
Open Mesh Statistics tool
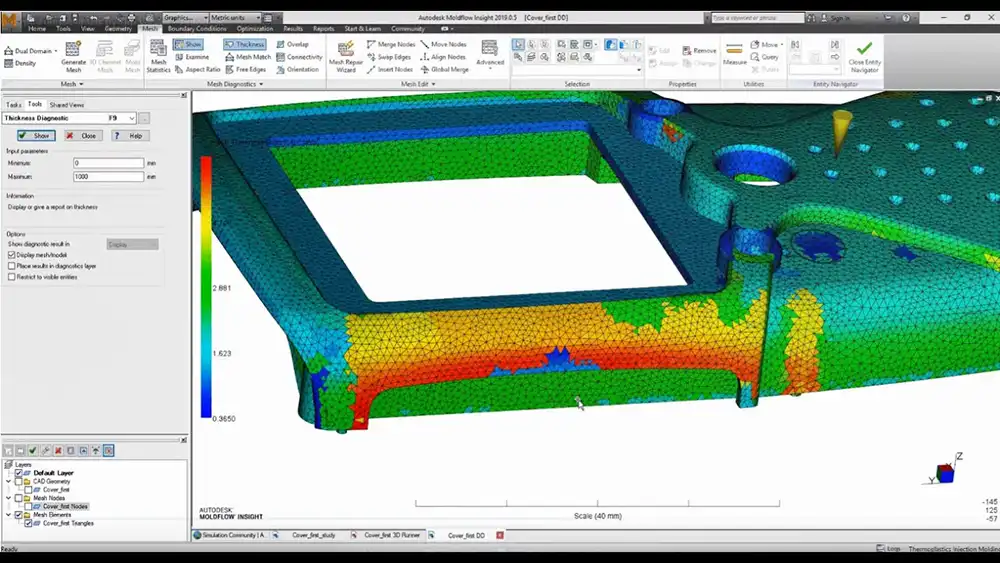158,56
